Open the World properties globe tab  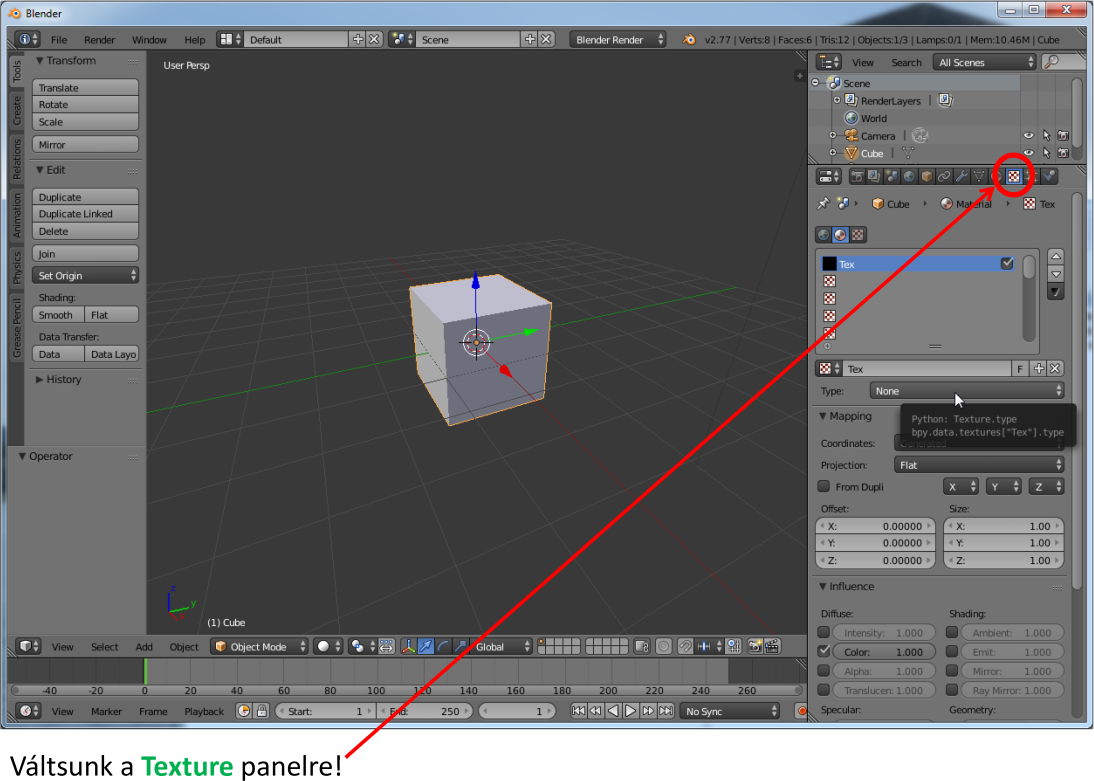point(908,177)
